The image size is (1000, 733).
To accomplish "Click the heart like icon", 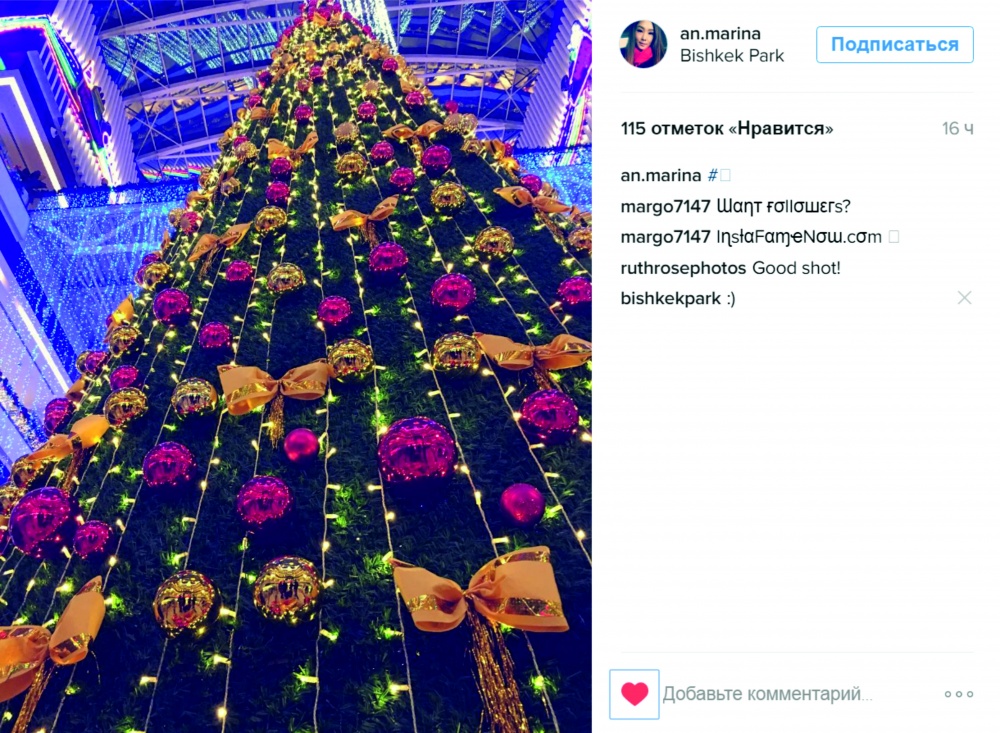I will [634, 693].
